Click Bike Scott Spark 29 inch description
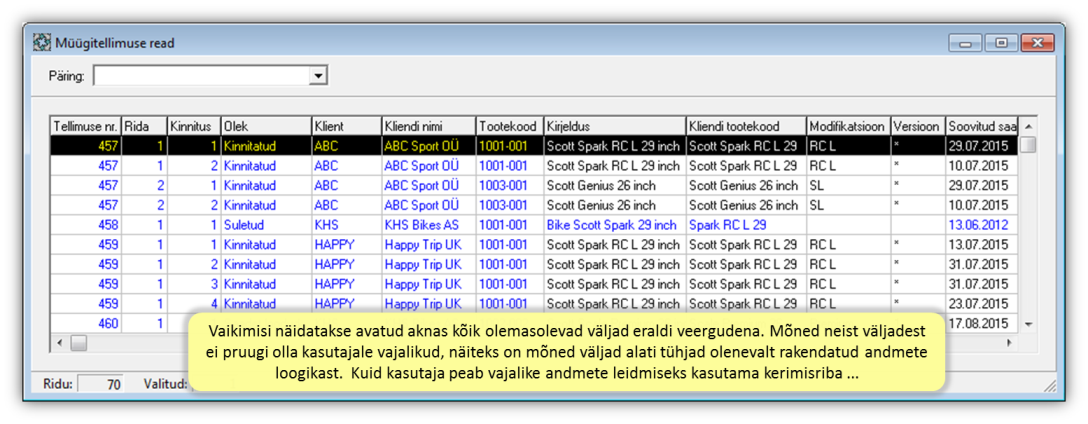 pyautogui.click(x=615, y=225)
